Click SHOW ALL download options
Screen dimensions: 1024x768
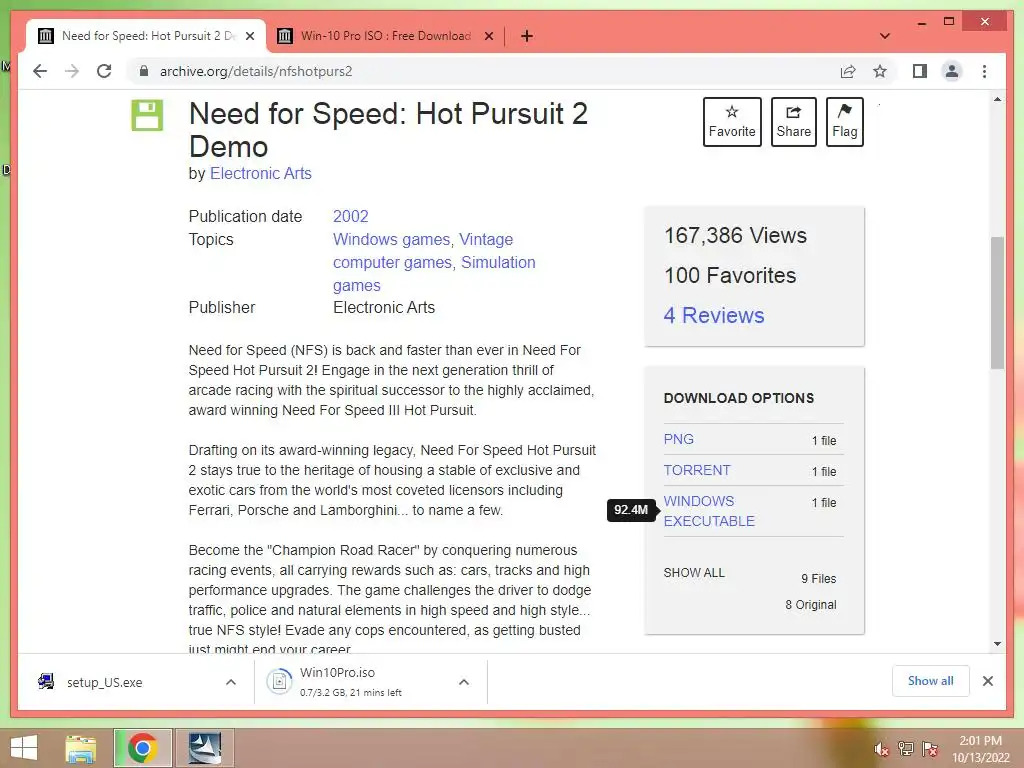click(x=694, y=573)
